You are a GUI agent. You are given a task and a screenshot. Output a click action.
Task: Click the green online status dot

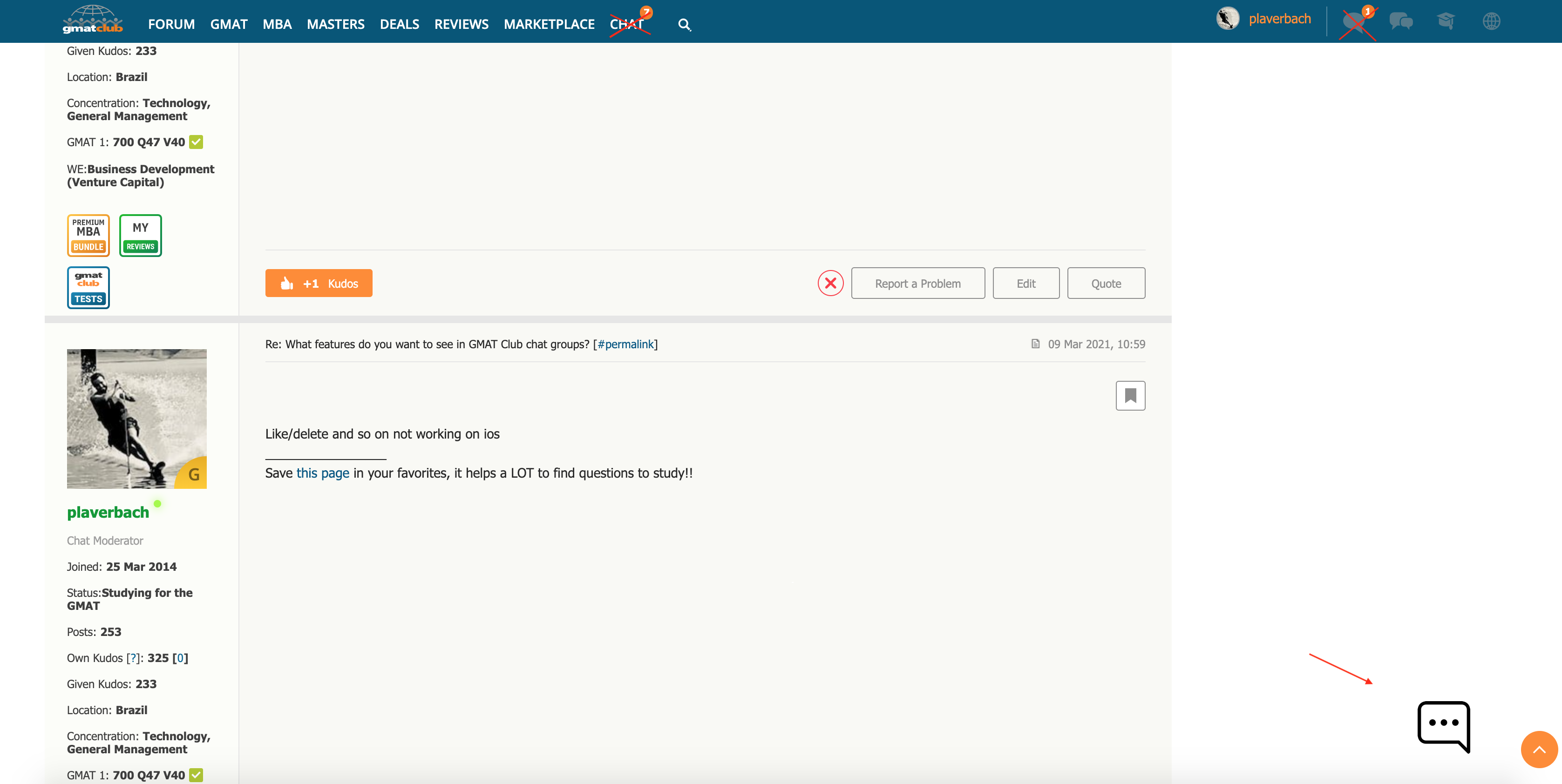click(158, 503)
